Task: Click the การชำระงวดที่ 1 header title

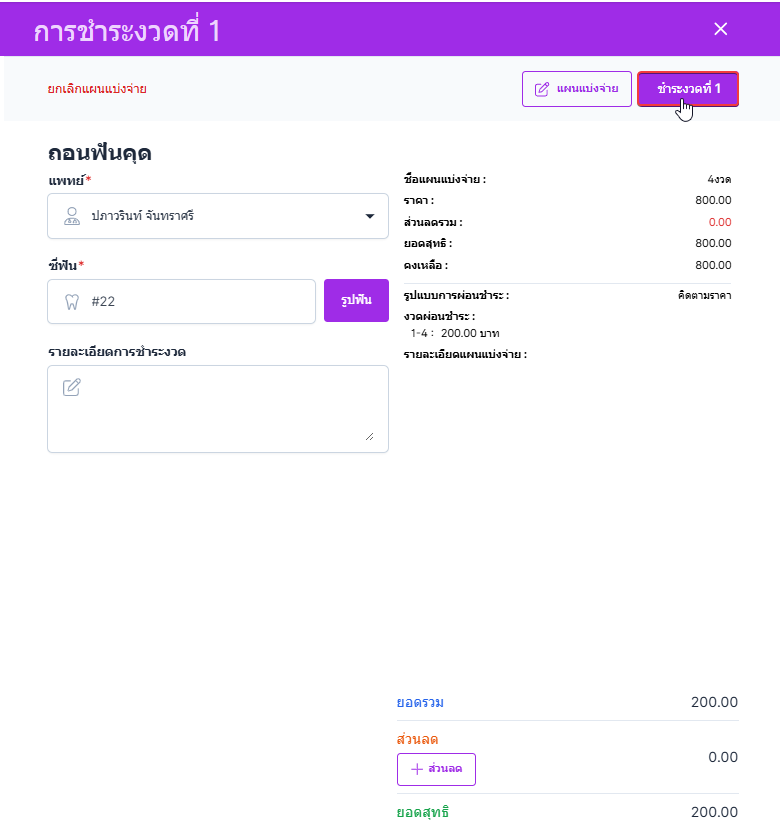Action: point(127,31)
